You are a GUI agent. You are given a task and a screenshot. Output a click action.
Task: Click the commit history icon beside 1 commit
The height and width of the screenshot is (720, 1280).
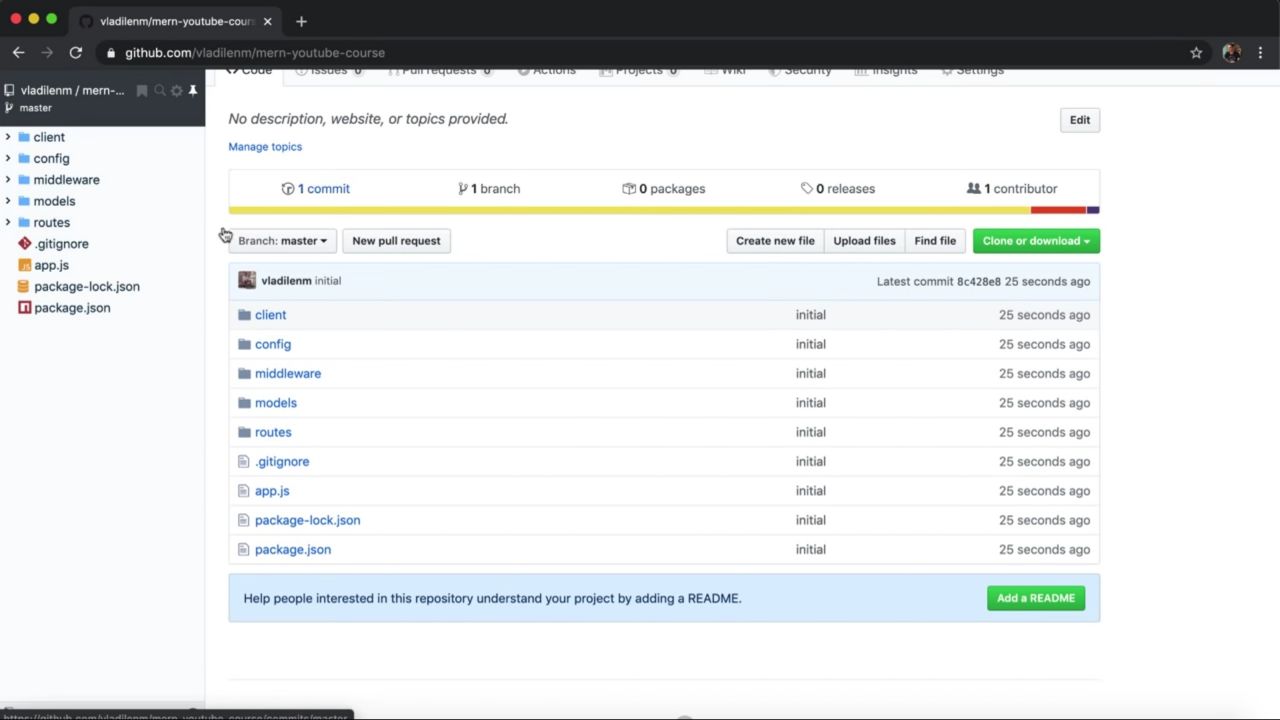[288, 188]
